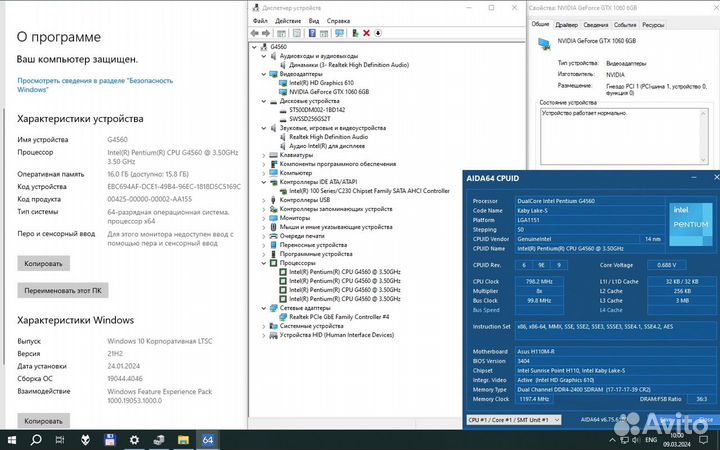Screen dimensions: 720x450
Task: Open the Вид menu
Action: (x=314, y=21)
